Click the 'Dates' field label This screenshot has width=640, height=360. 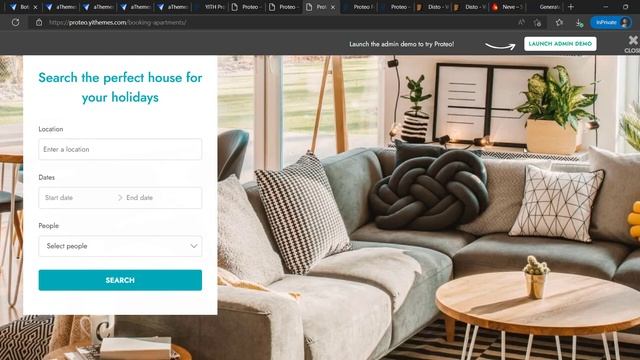click(47, 178)
